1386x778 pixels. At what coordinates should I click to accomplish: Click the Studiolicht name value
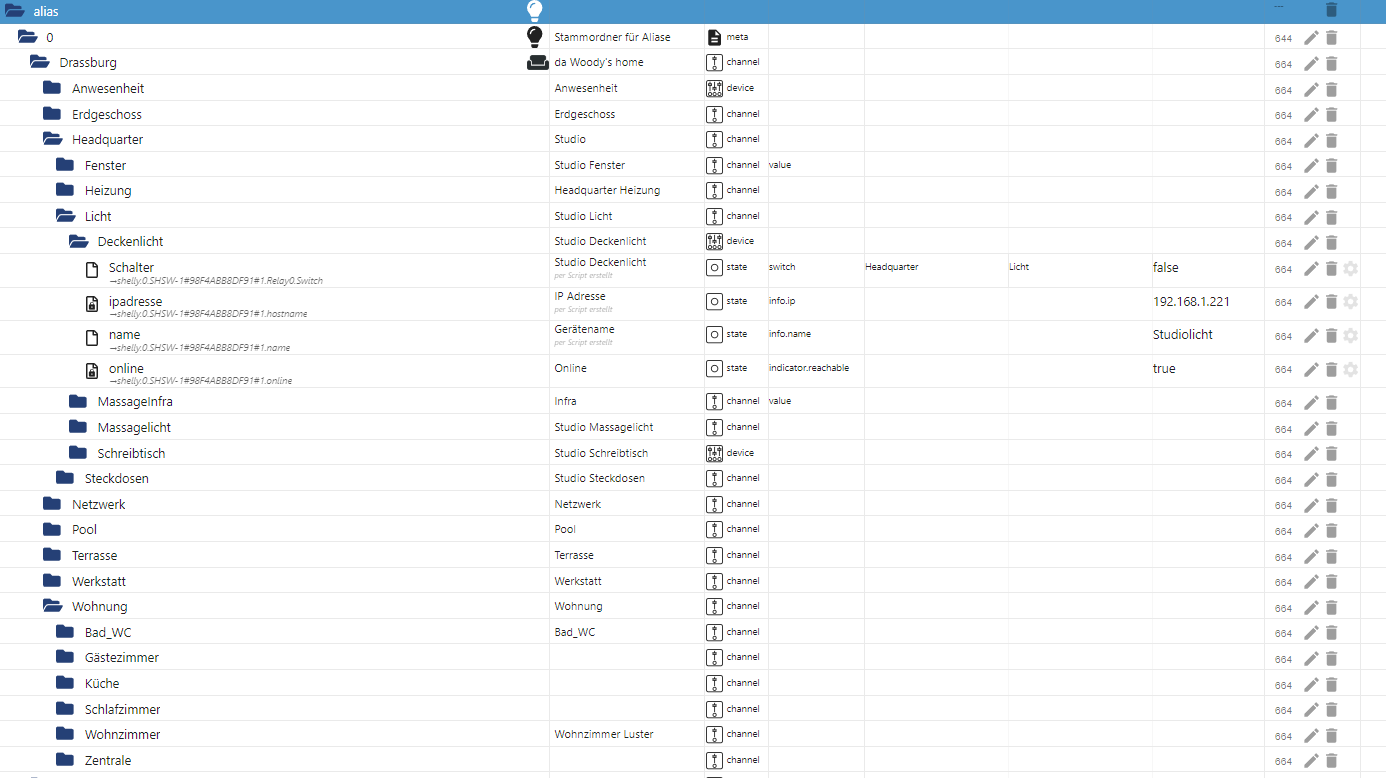(x=1183, y=335)
